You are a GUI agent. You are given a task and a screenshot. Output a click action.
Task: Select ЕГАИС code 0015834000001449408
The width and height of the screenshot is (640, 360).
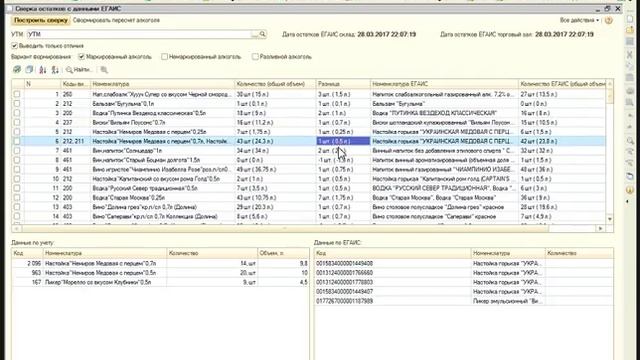tap(344, 264)
